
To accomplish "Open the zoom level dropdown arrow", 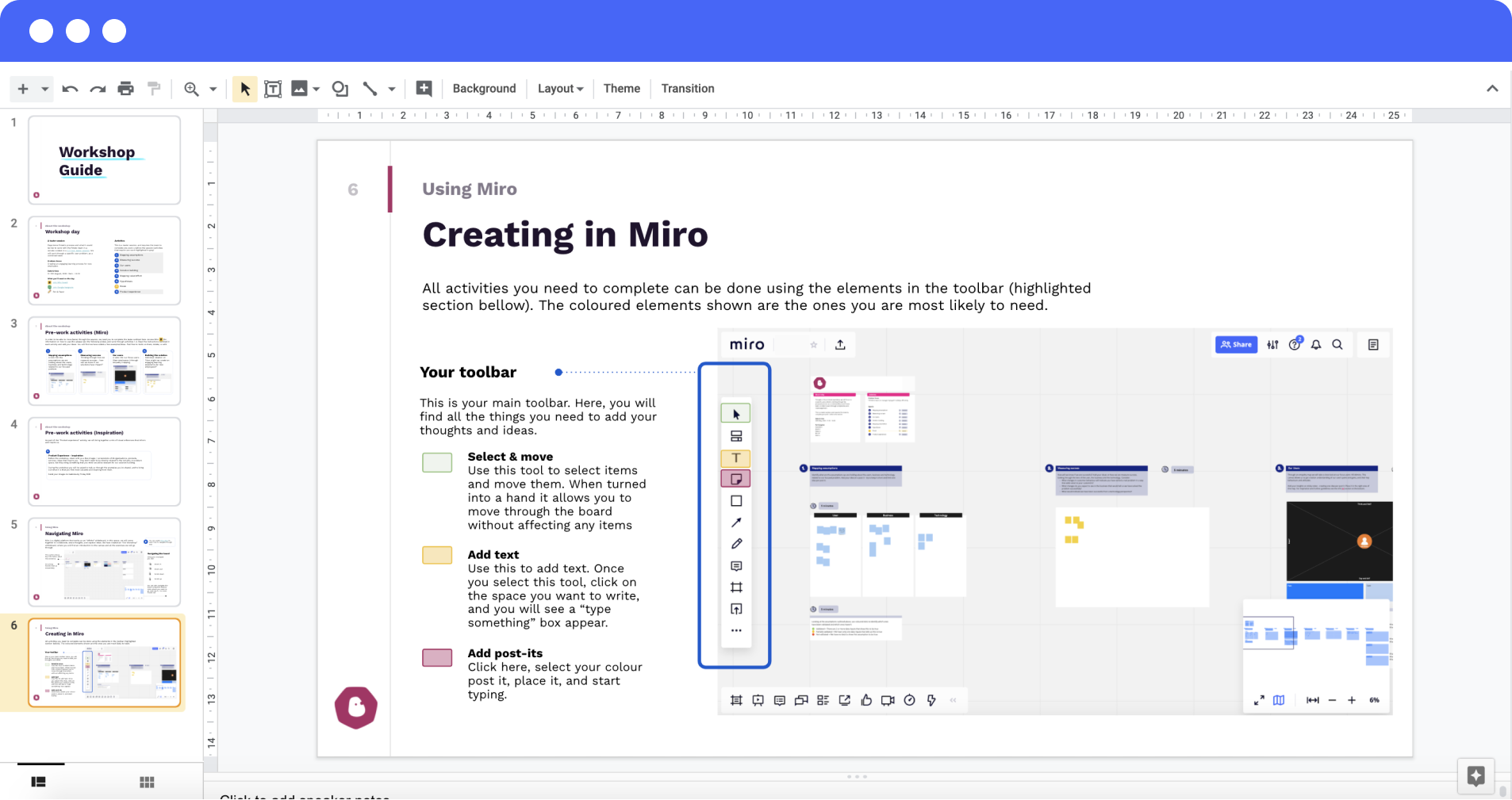I will [x=213, y=89].
